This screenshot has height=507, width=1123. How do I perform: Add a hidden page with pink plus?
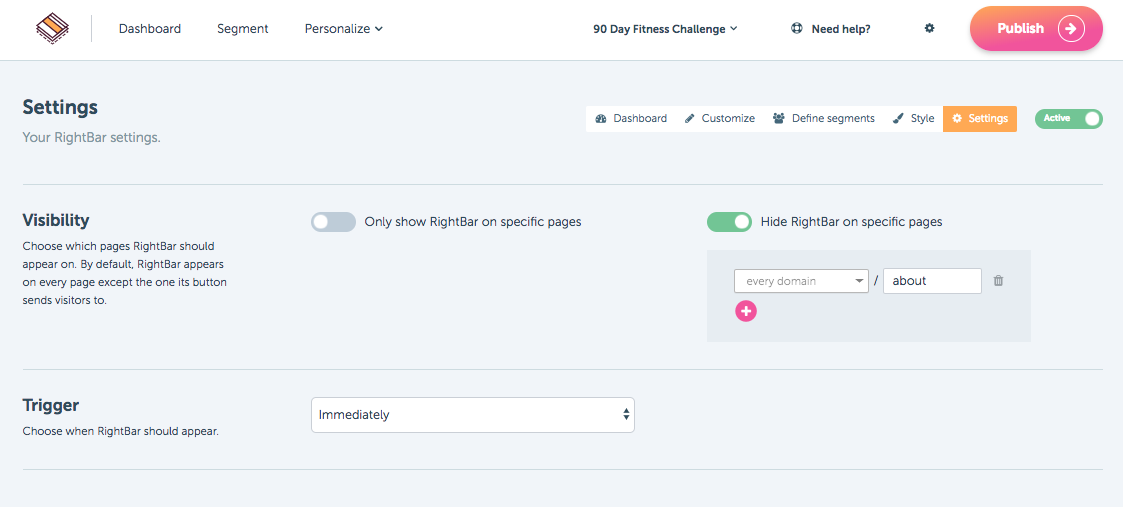[x=746, y=311]
